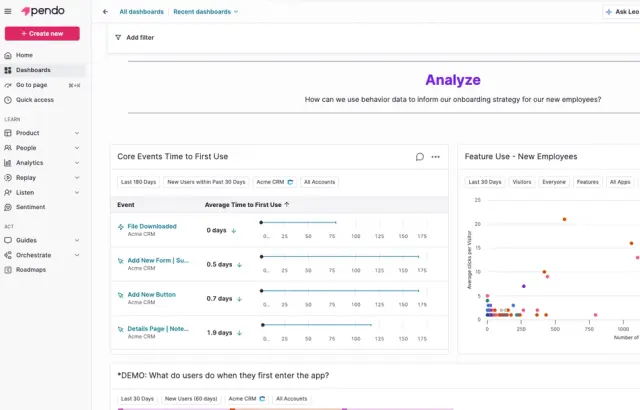Click the Roadmaps sidebar icon
Viewport: 640px width, 410px height.
point(8,270)
